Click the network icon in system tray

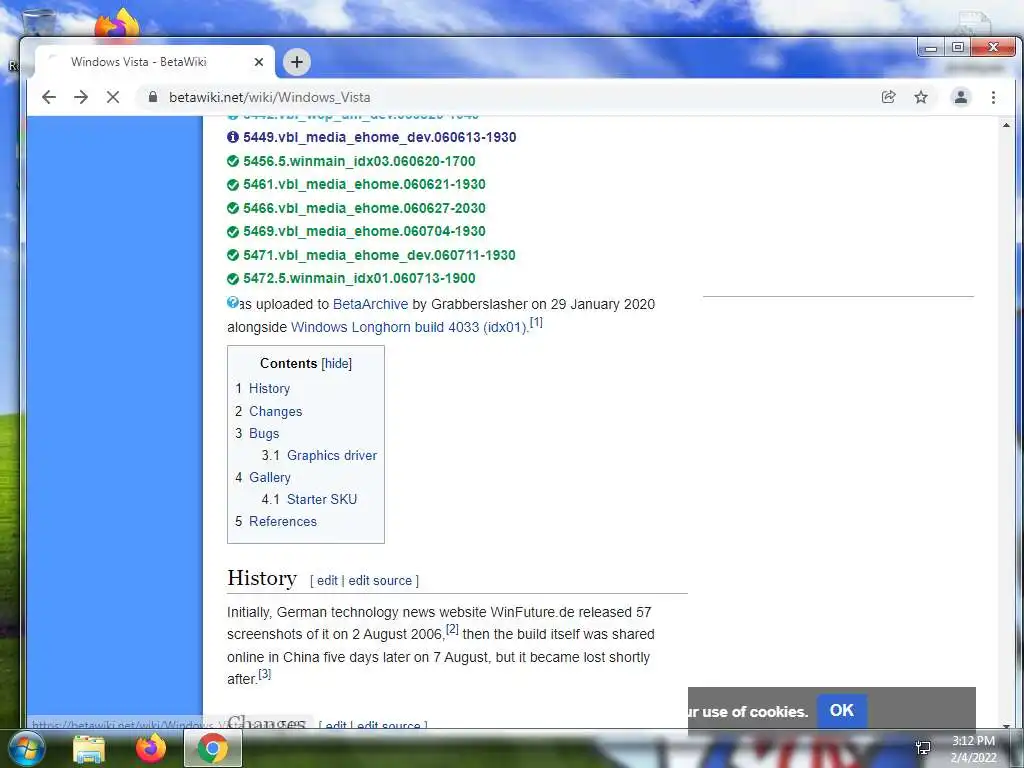923,748
